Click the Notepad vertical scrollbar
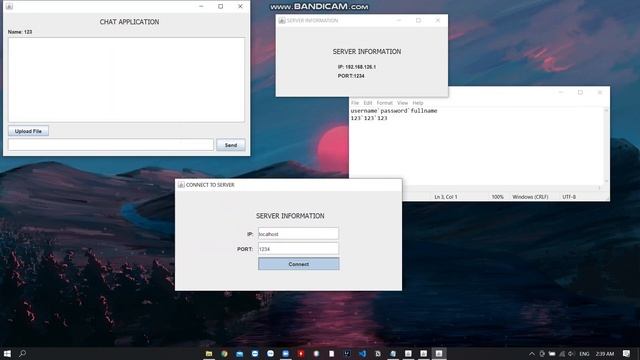The width and height of the screenshot is (640, 360). click(606, 146)
